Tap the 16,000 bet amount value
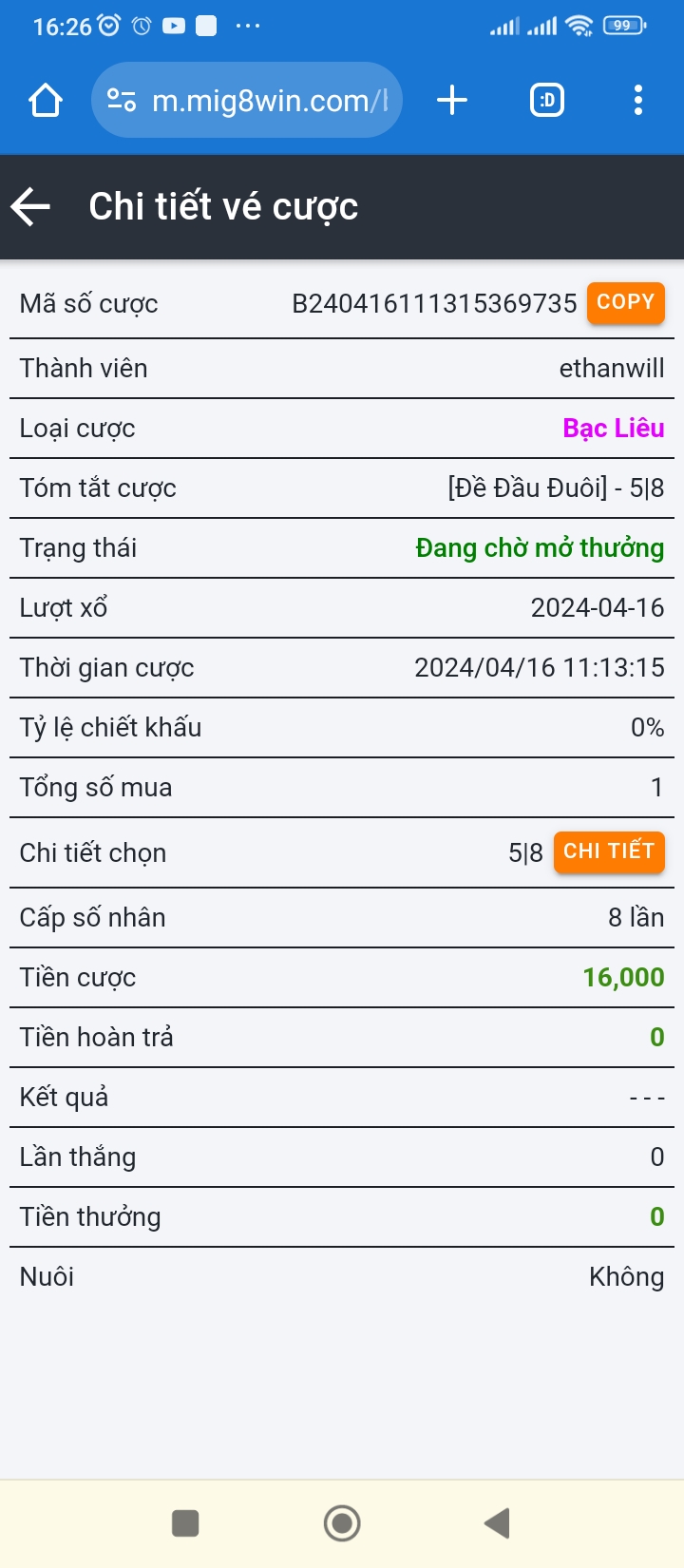Viewport: 684px width, 1568px height. coord(623,978)
